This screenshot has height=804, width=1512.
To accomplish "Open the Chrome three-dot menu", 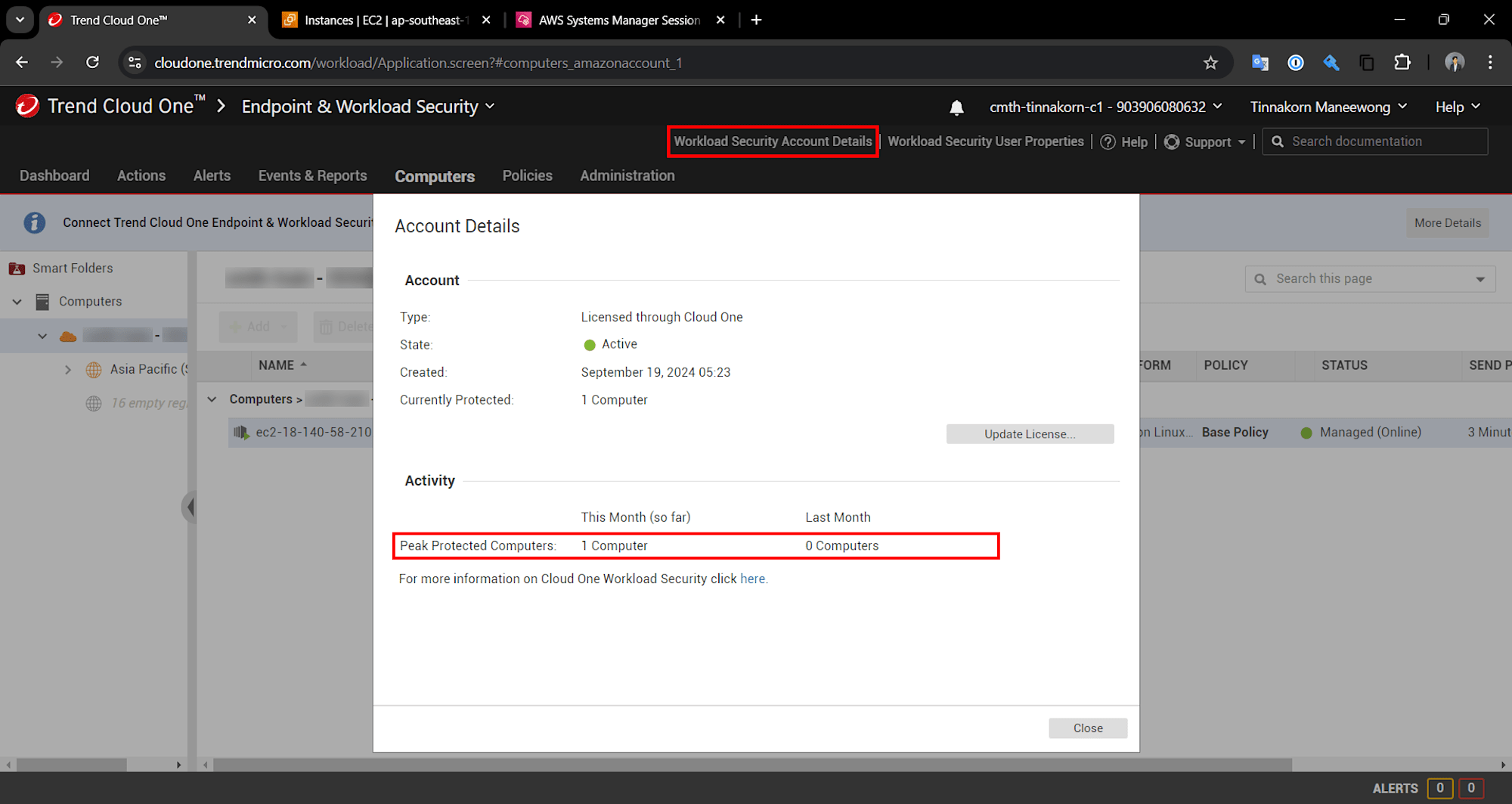I will click(1490, 63).
